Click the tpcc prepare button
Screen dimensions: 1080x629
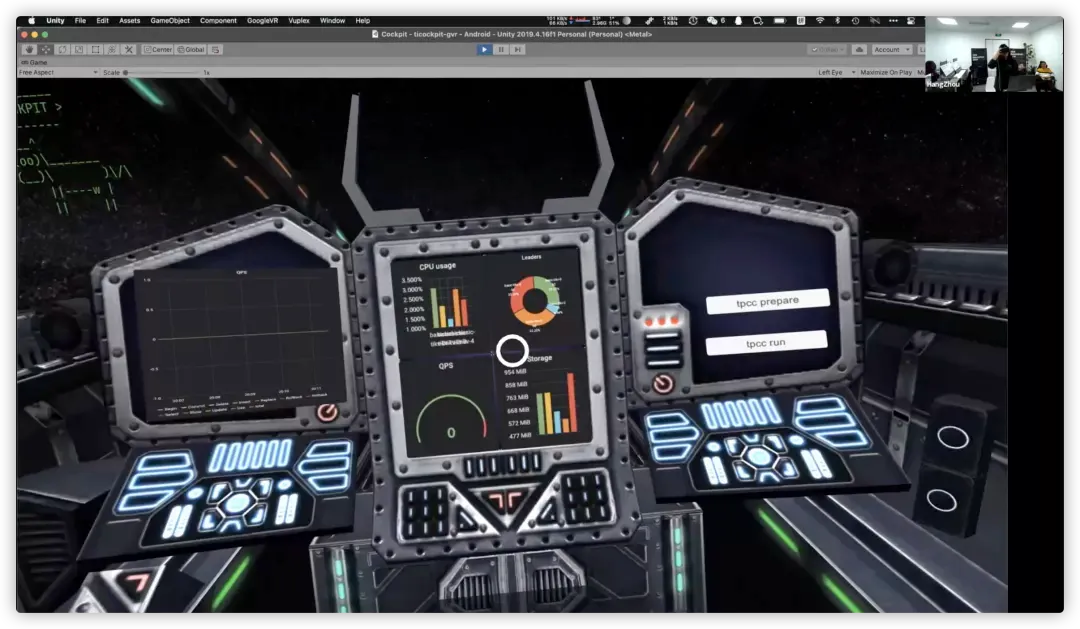(x=767, y=301)
